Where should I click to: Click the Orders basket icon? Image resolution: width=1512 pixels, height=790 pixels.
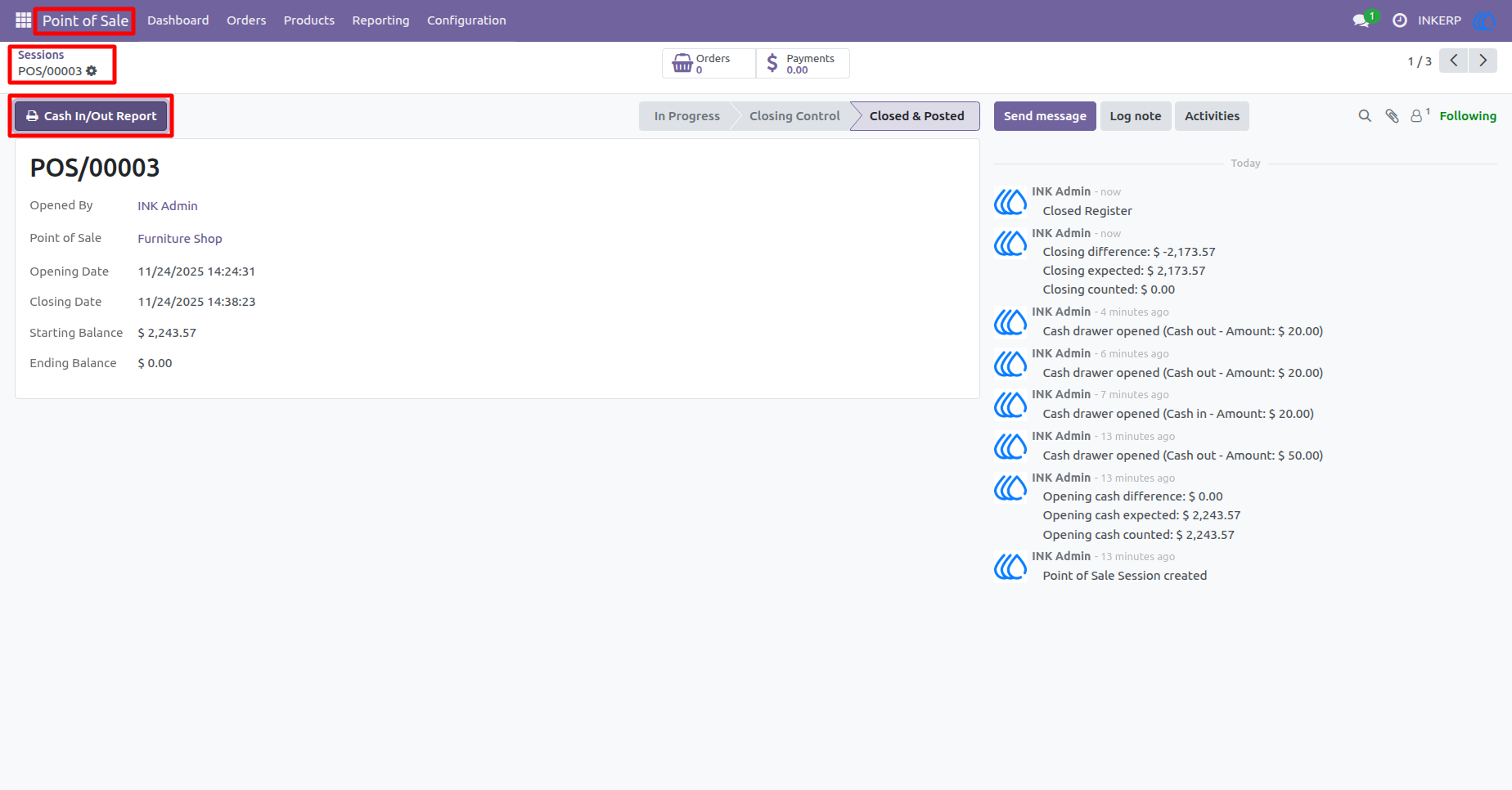pos(682,63)
